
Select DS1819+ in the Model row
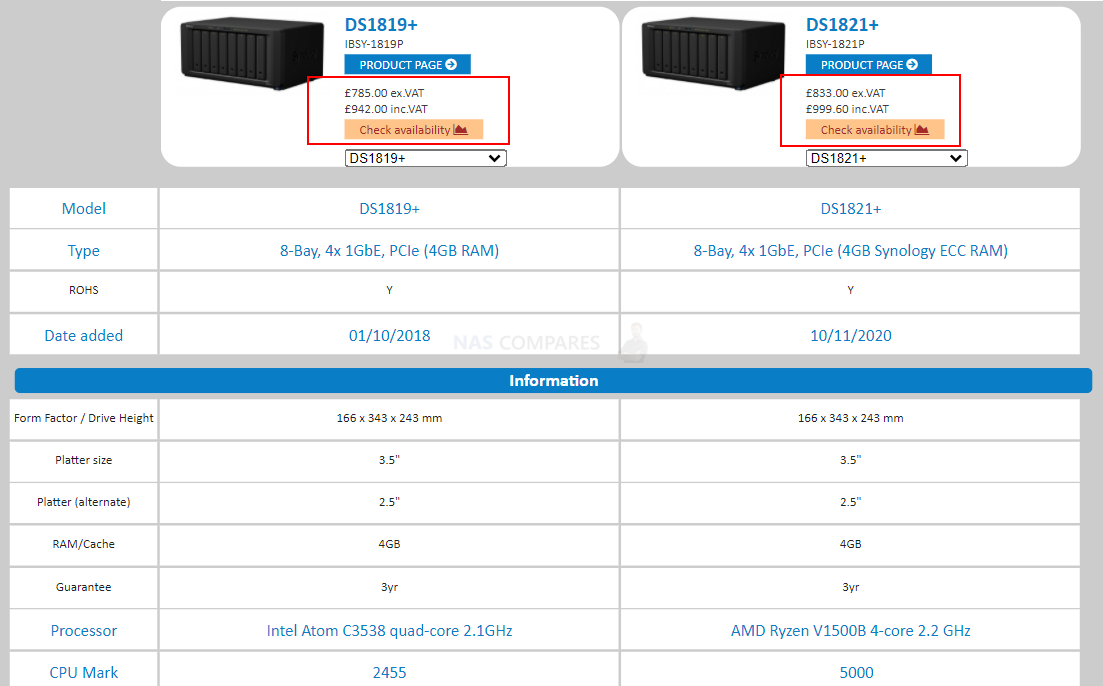(x=390, y=209)
